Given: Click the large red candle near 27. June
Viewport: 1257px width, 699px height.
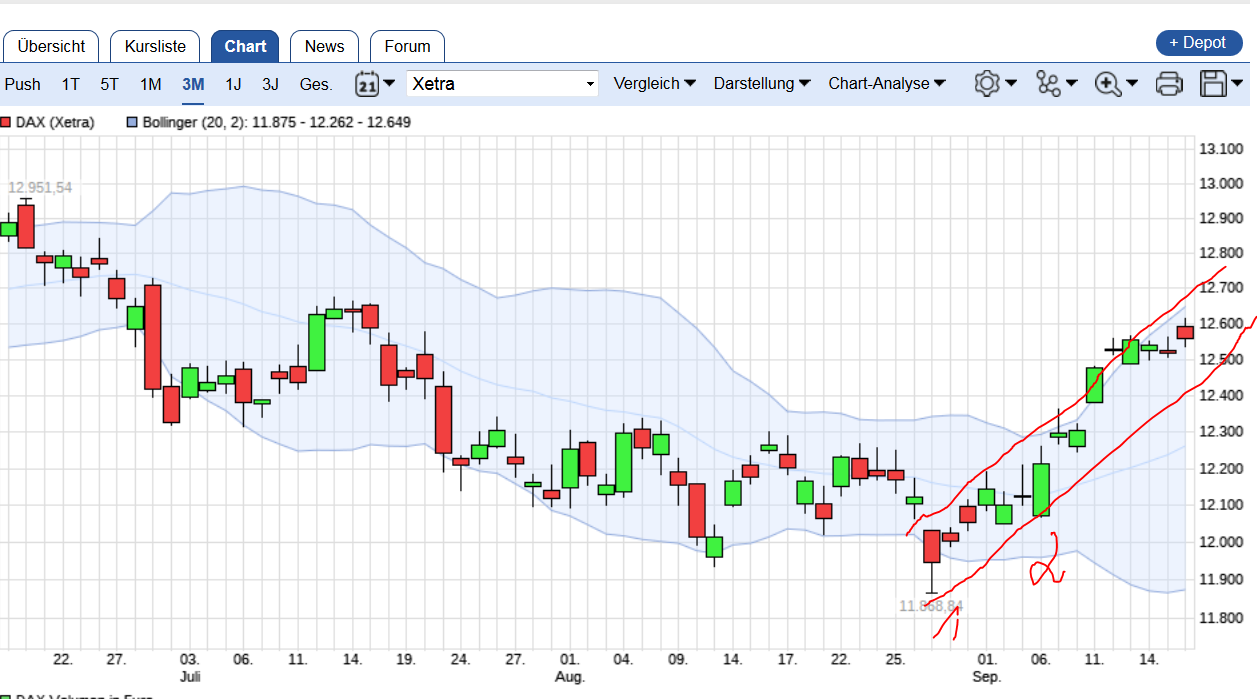Looking at the screenshot, I should click(x=152, y=337).
